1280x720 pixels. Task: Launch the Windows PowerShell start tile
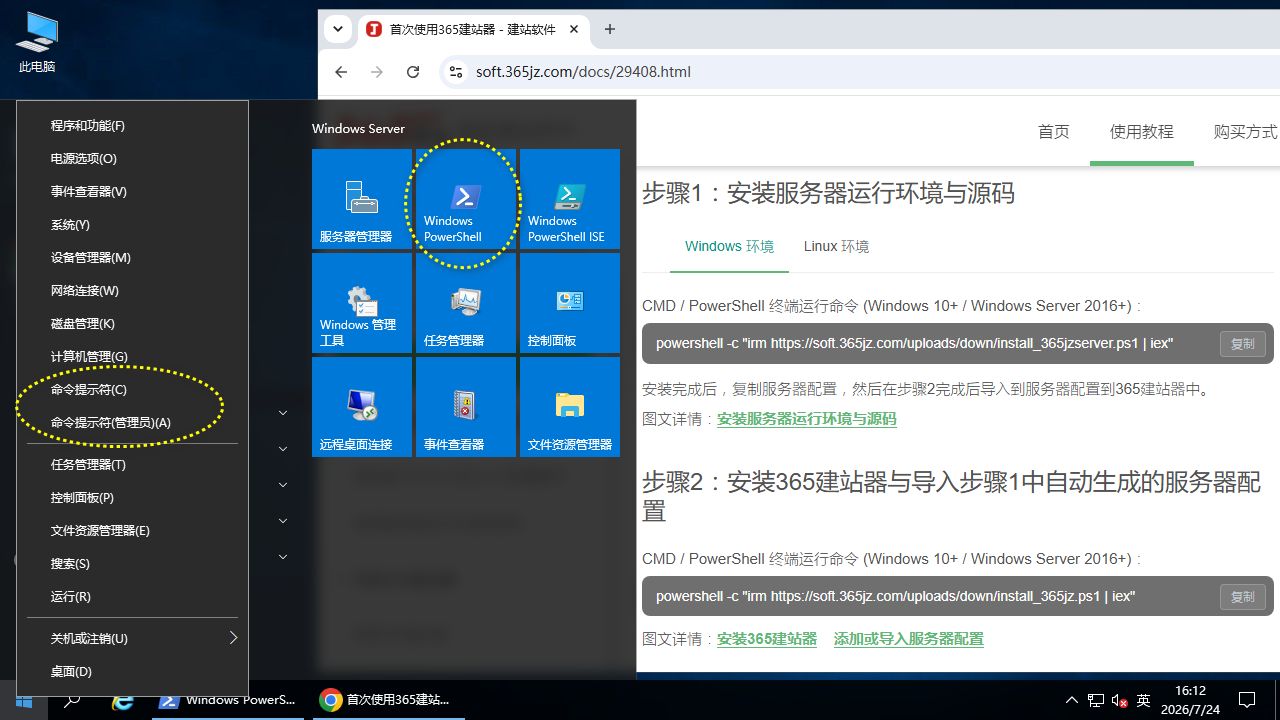pos(466,199)
